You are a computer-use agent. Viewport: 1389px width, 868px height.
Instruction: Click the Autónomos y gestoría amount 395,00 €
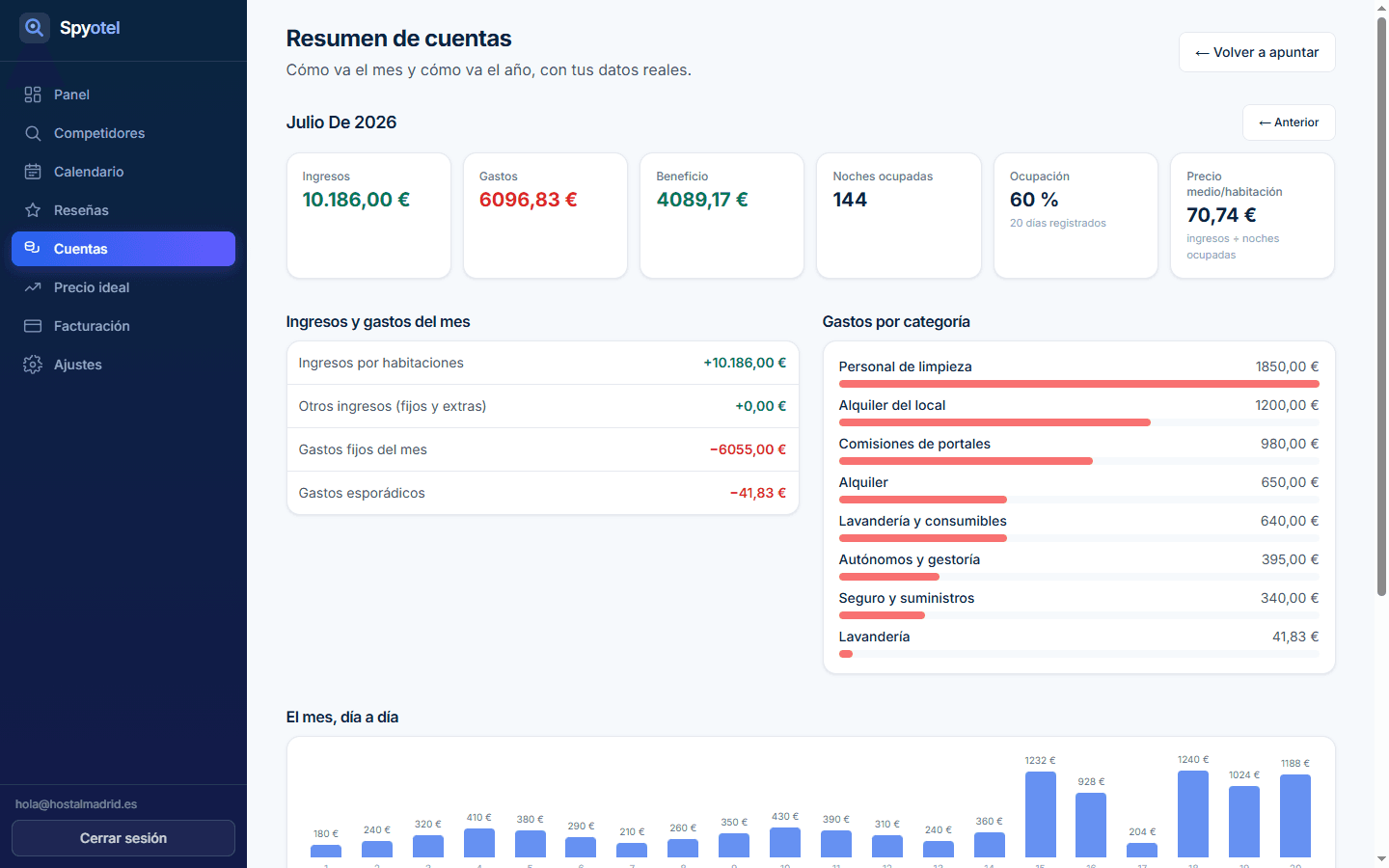point(1290,559)
